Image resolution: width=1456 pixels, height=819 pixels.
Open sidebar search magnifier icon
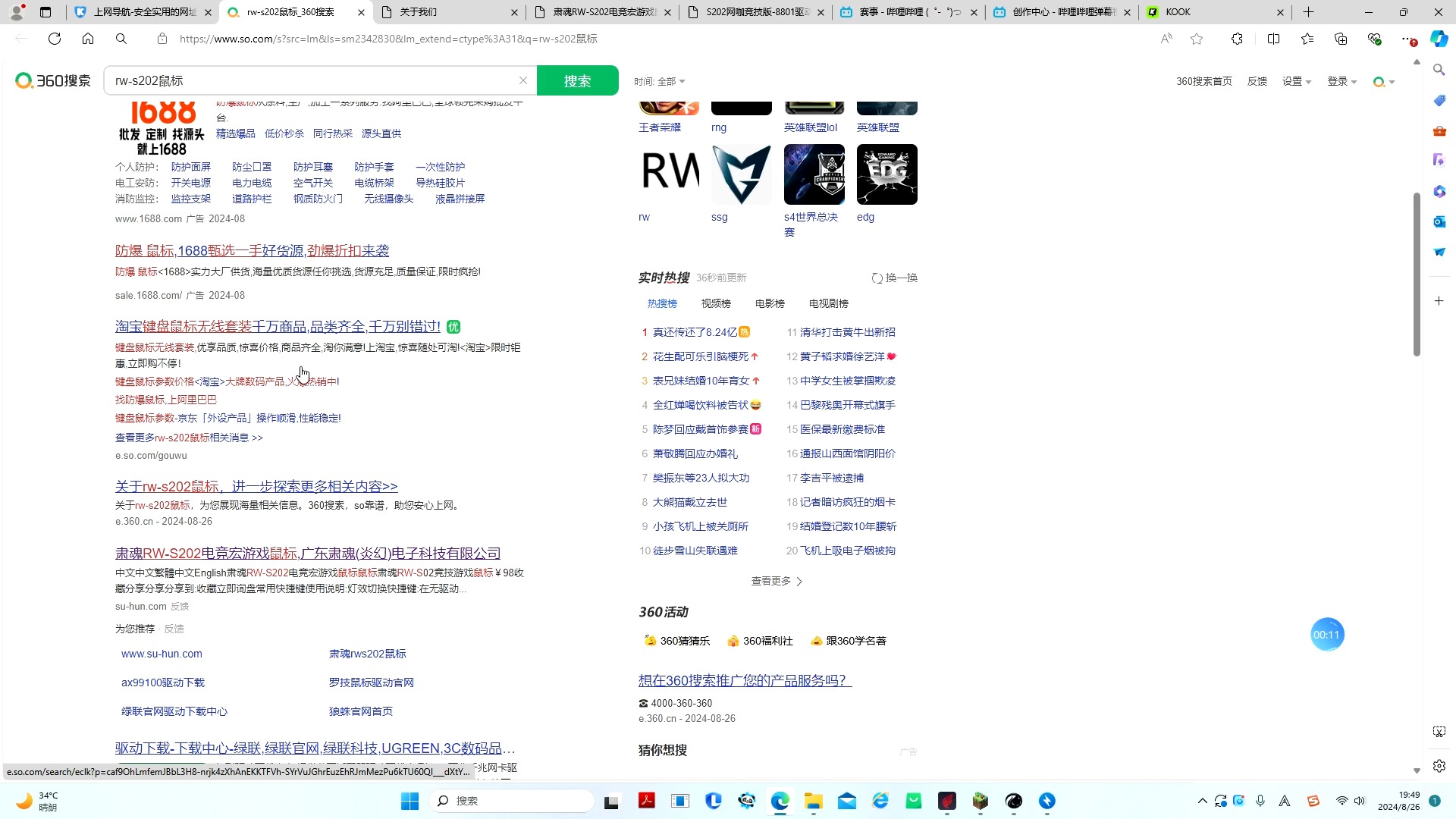[x=1439, y=70]
